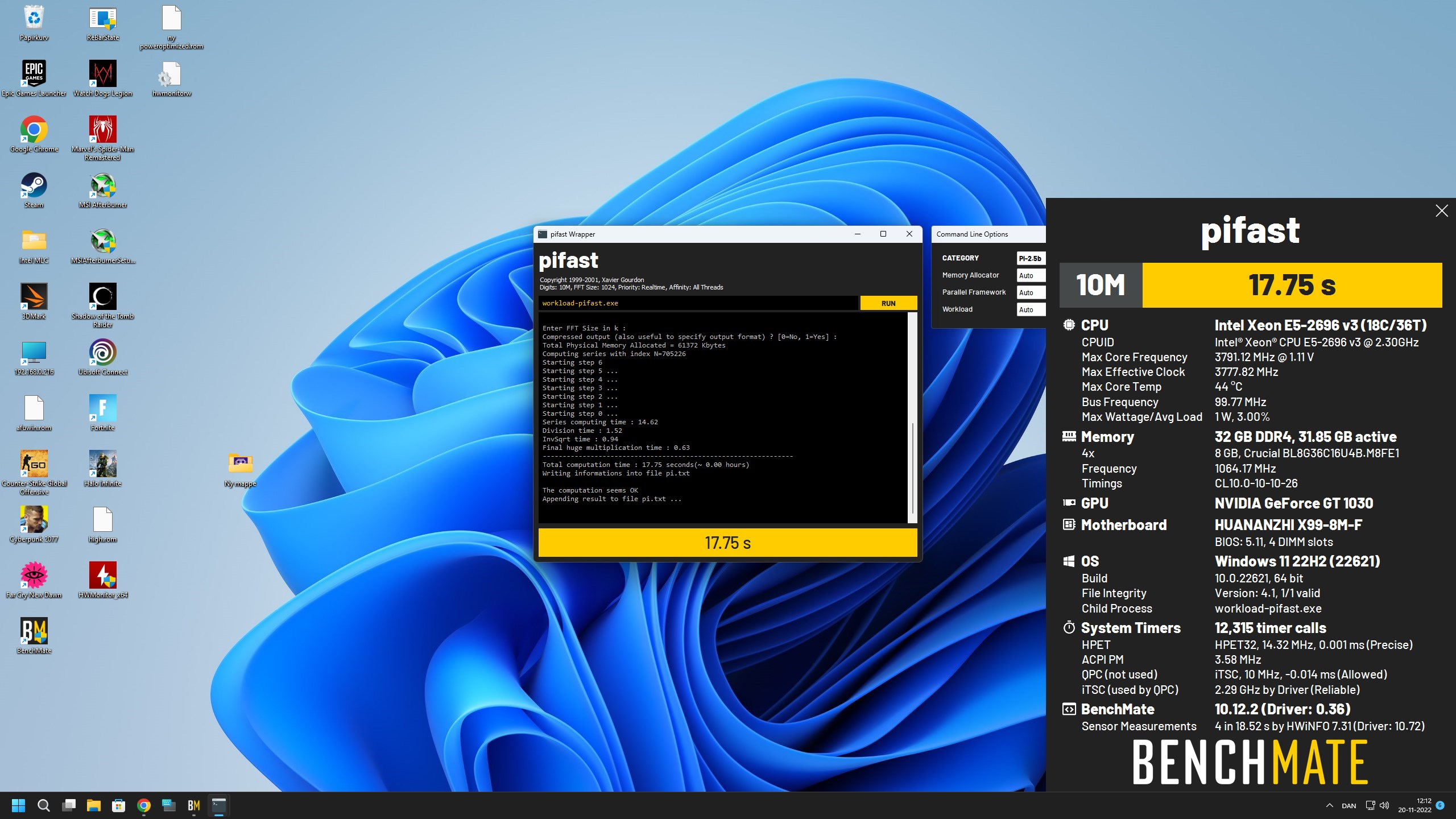Open taskbar Search
This screenshot has height=819, width=1456.
point(43,805)
